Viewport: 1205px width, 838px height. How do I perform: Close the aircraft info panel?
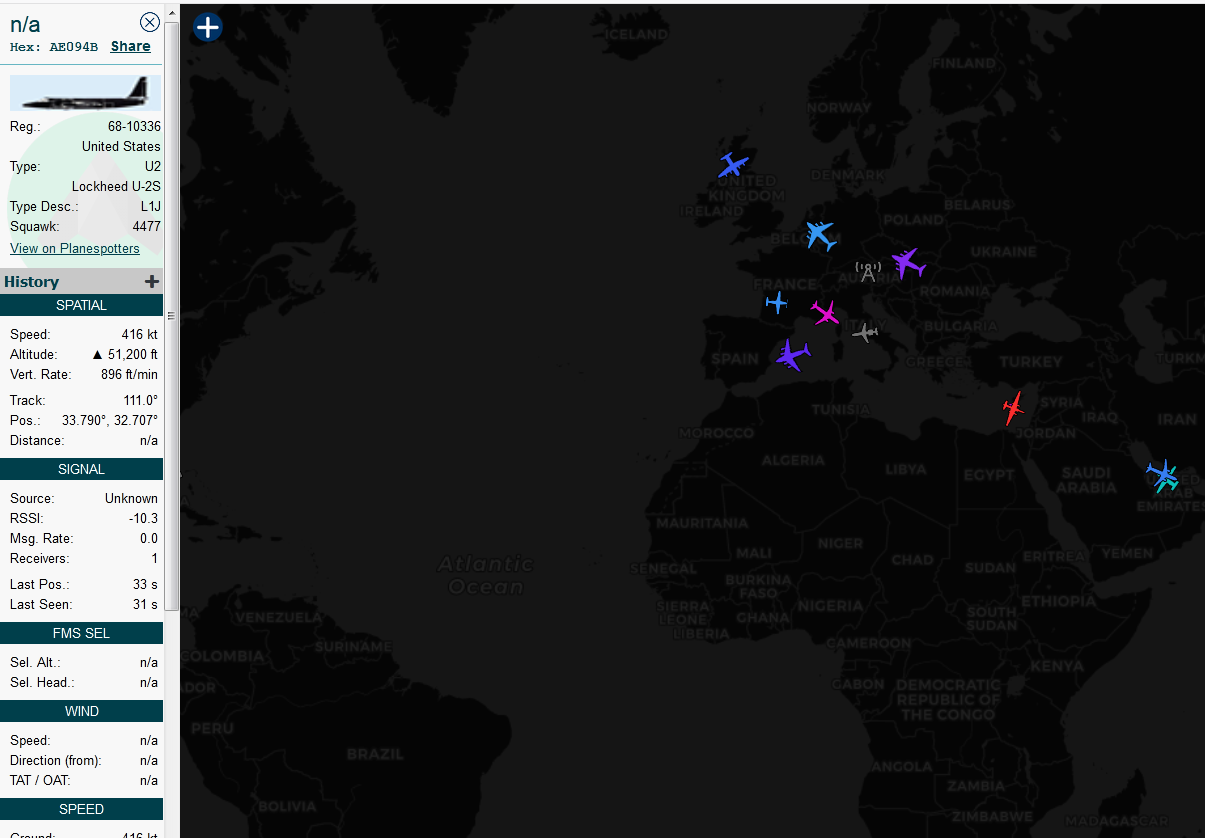150,22
